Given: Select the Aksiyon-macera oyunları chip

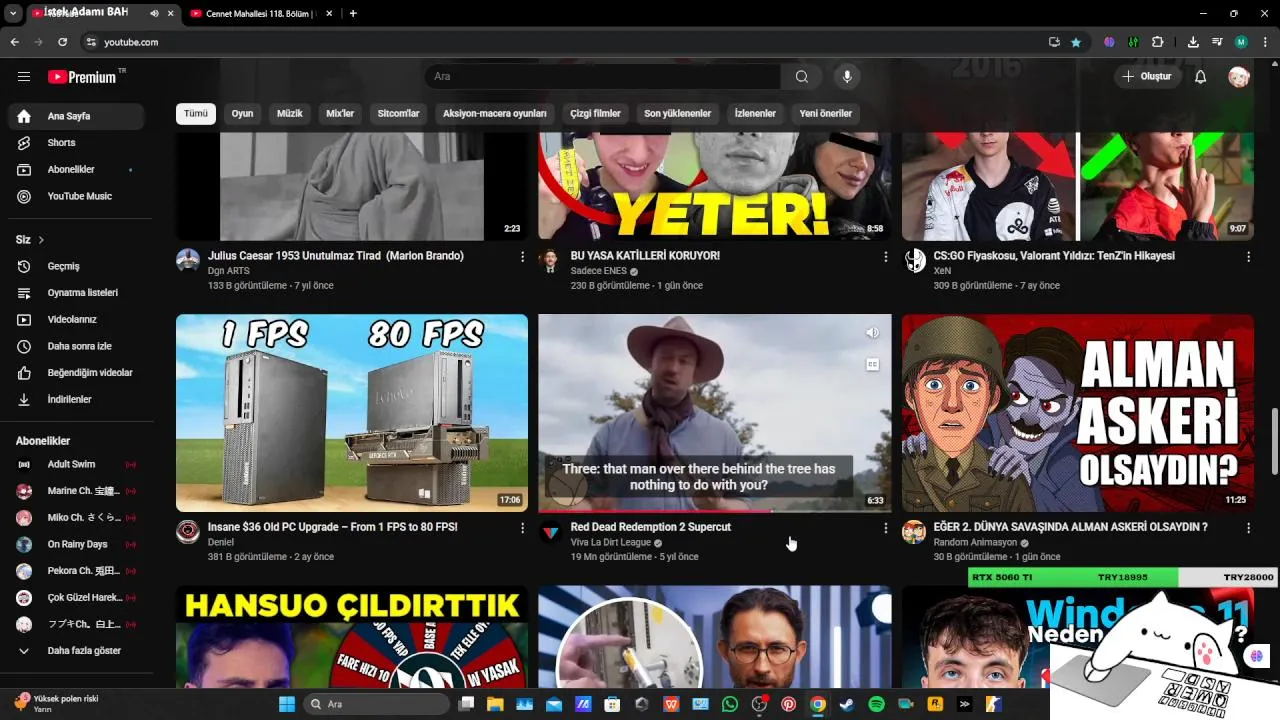Looking at the screenshot, I should pyautogui.click(x=495, y=113).
